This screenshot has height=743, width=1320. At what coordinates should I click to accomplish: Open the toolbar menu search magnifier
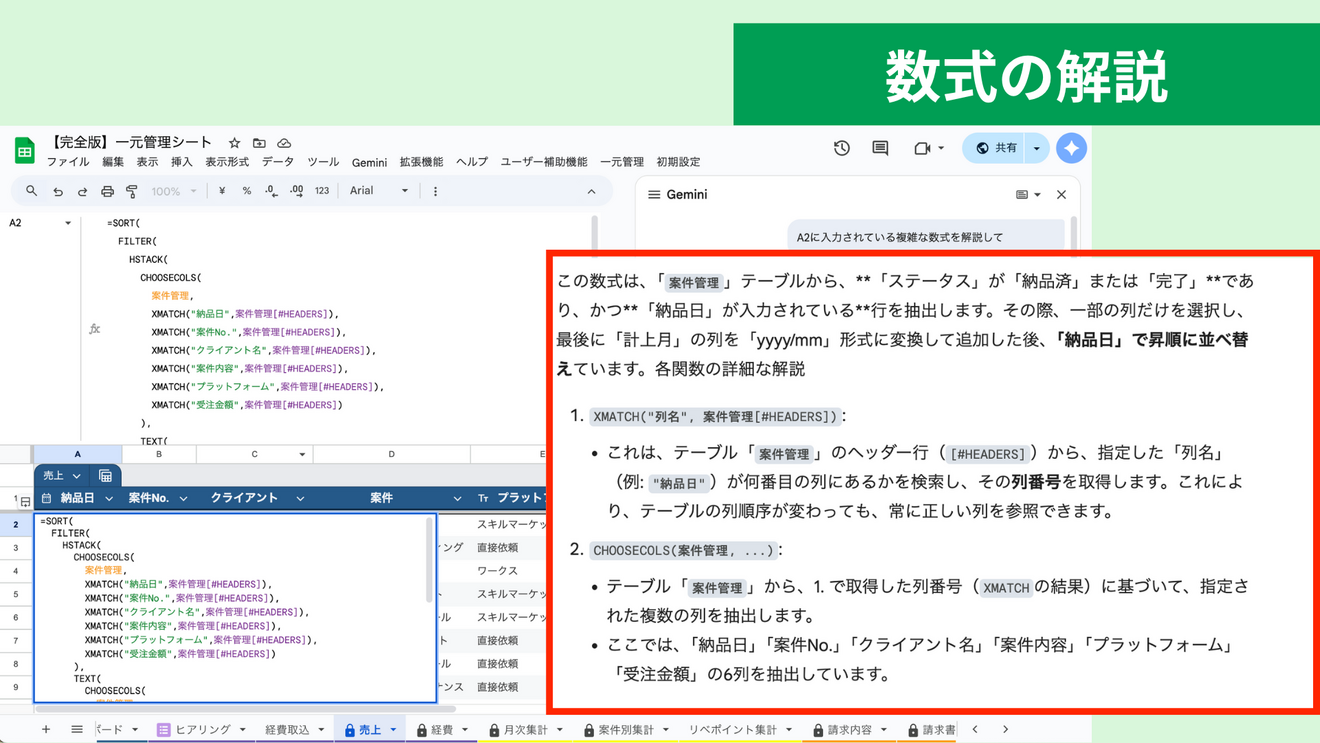tap(32, 191)
